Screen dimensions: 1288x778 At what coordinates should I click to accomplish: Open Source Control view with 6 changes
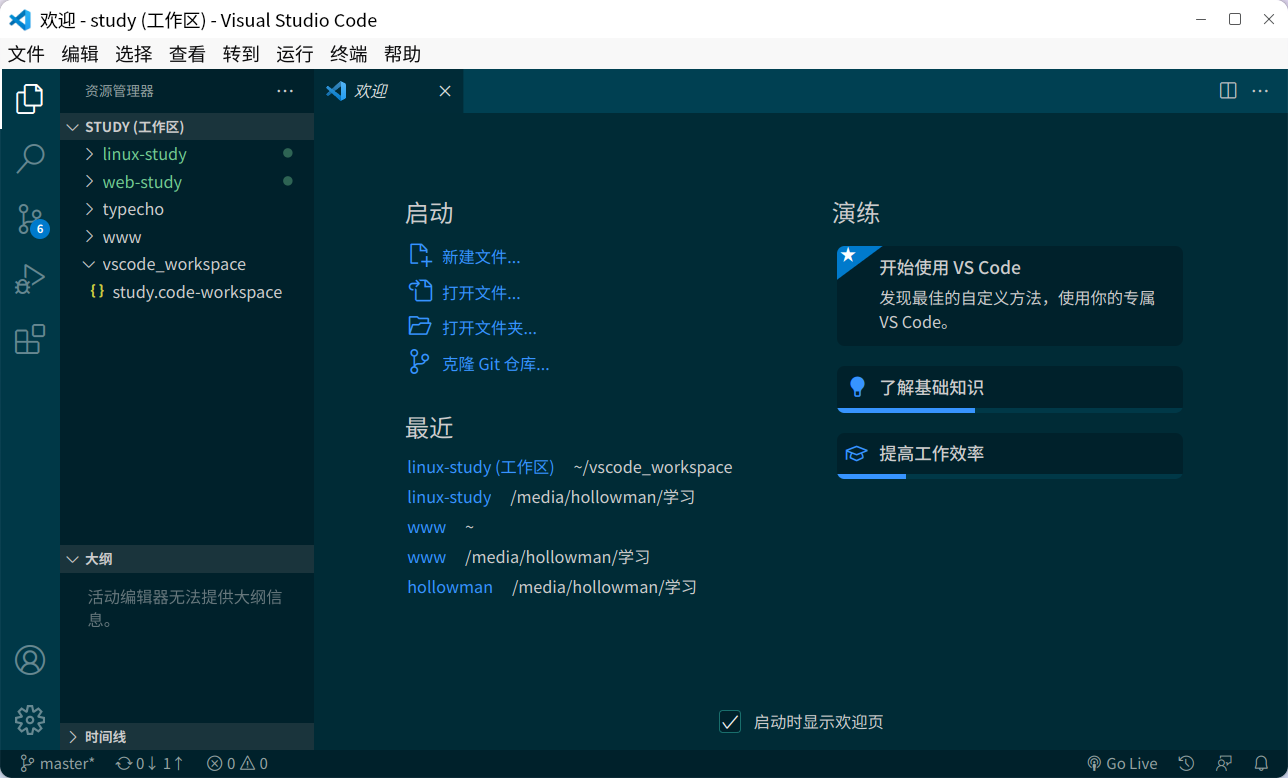pyautogui.click(x=30, y=220)
